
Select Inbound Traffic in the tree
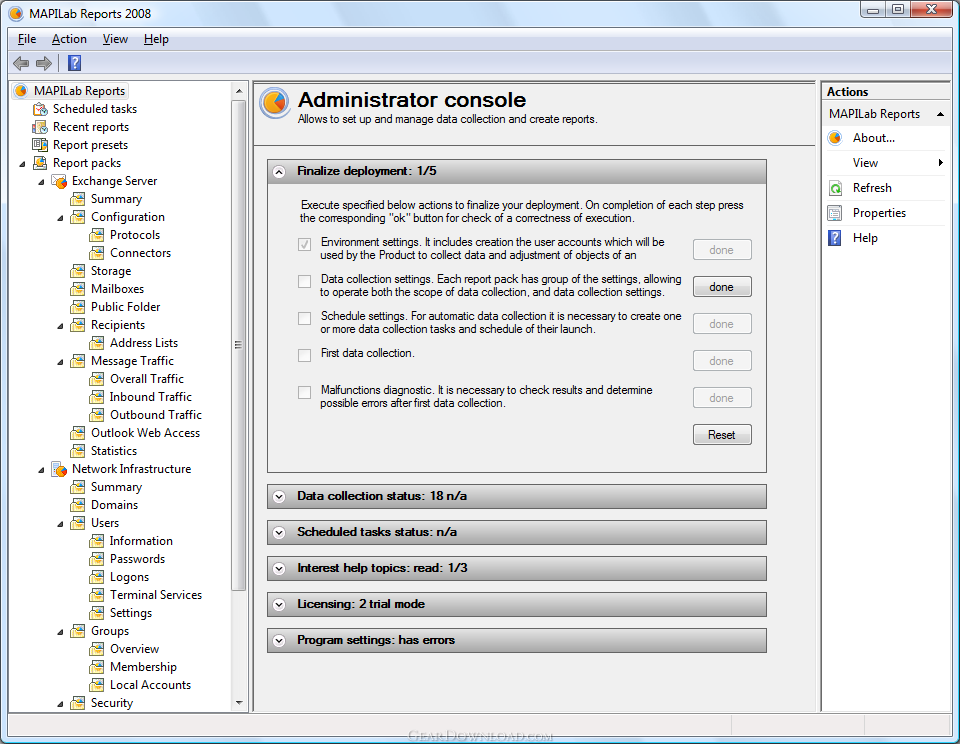coord(151,397)
